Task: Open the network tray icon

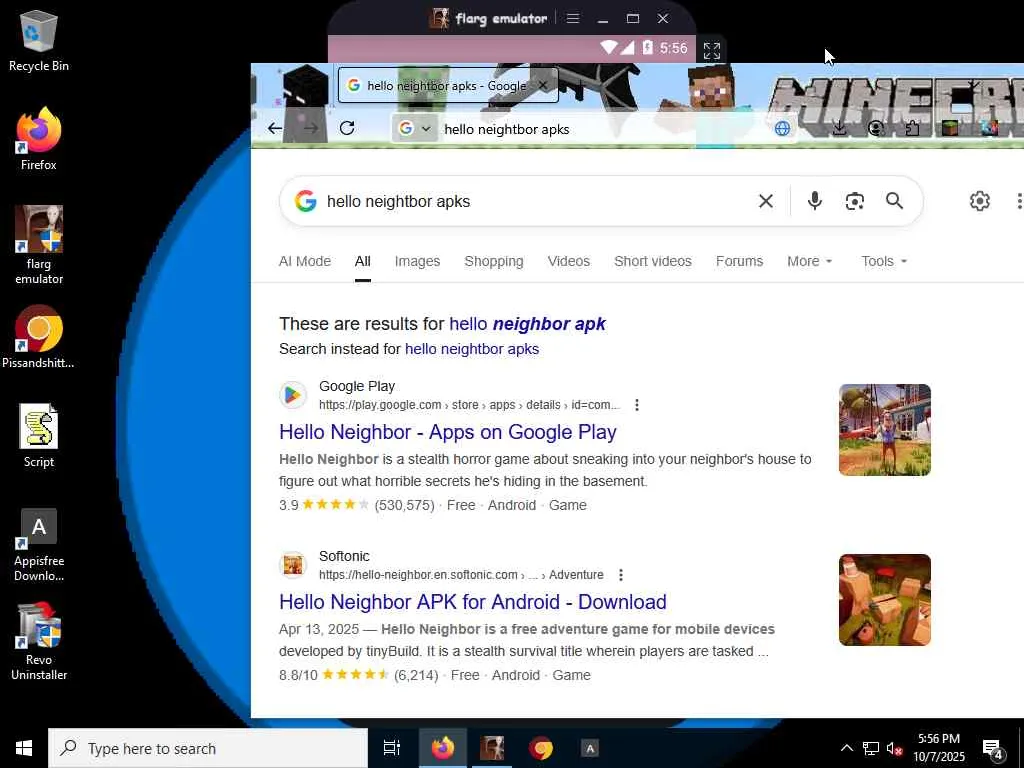Action: pos(871,748)
